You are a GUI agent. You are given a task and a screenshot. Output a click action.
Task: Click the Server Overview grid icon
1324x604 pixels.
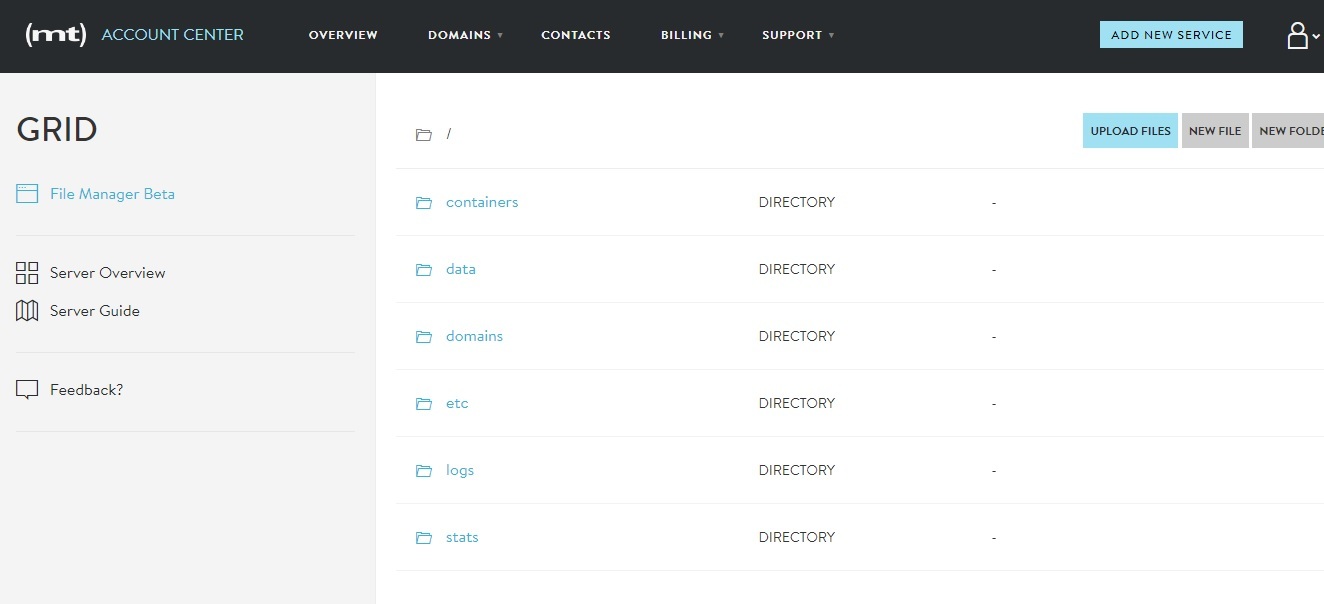27,273
